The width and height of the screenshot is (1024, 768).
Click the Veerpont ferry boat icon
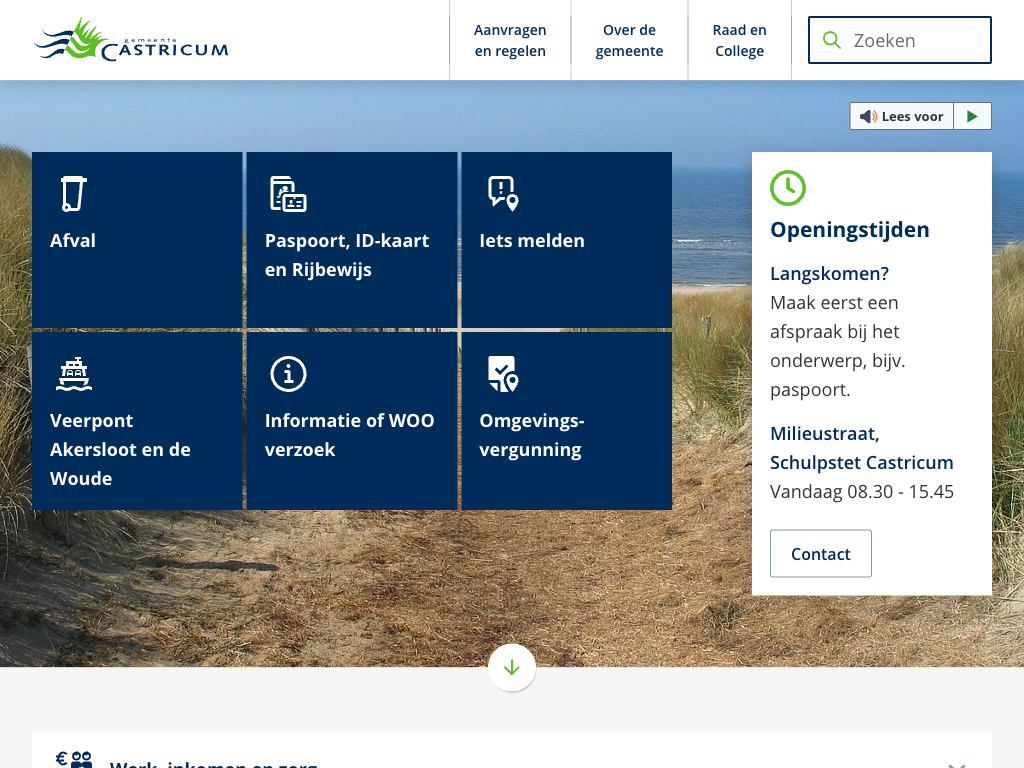pos(74,374)
